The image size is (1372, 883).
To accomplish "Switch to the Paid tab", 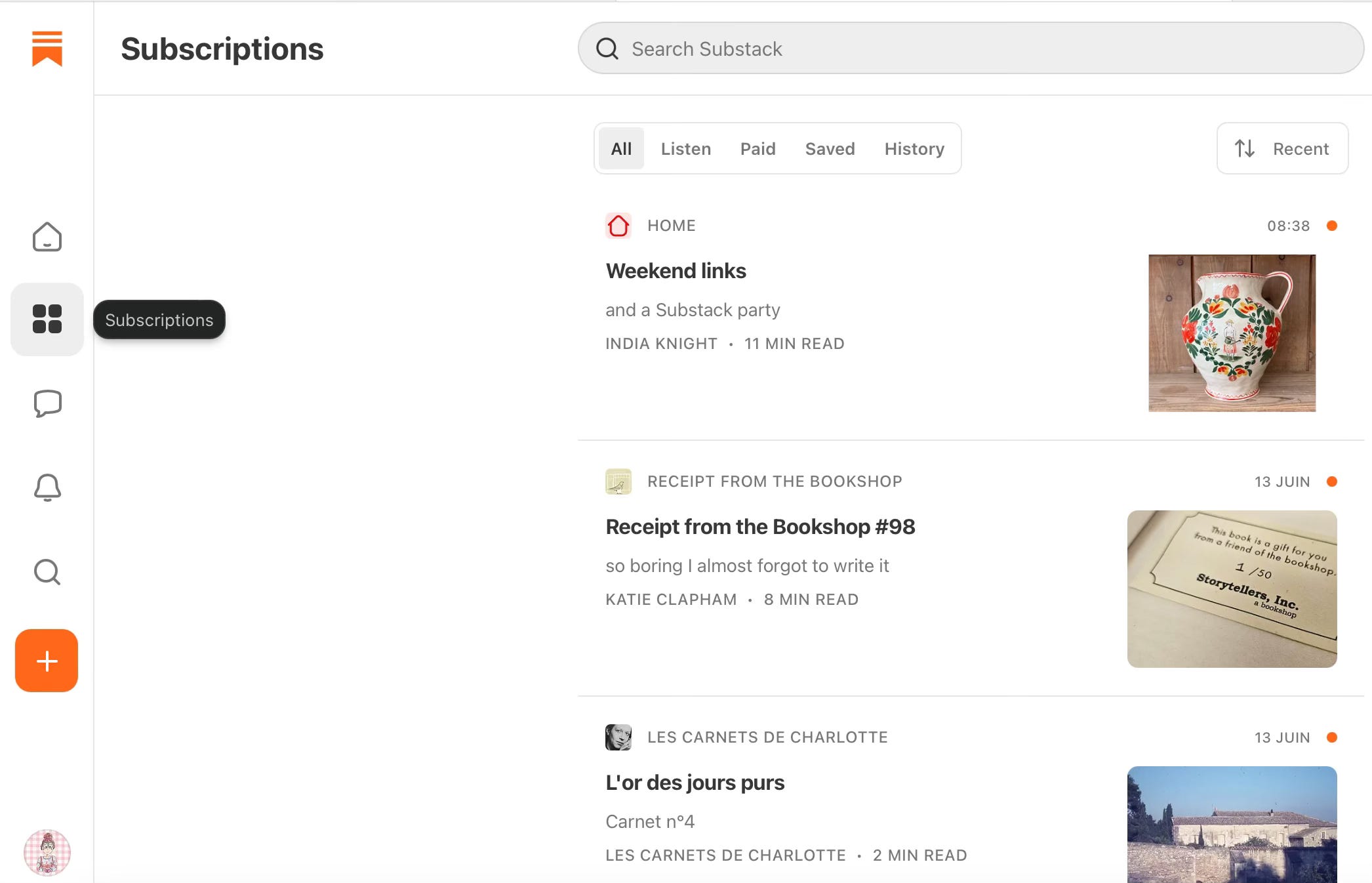I will click(x=757, y=149).
